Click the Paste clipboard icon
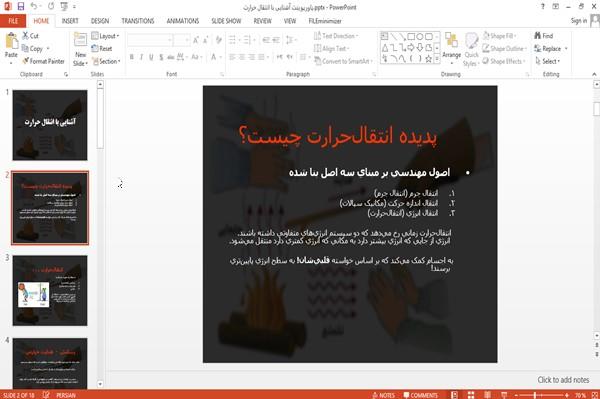600x399 pixels. [x=11, y=41]
